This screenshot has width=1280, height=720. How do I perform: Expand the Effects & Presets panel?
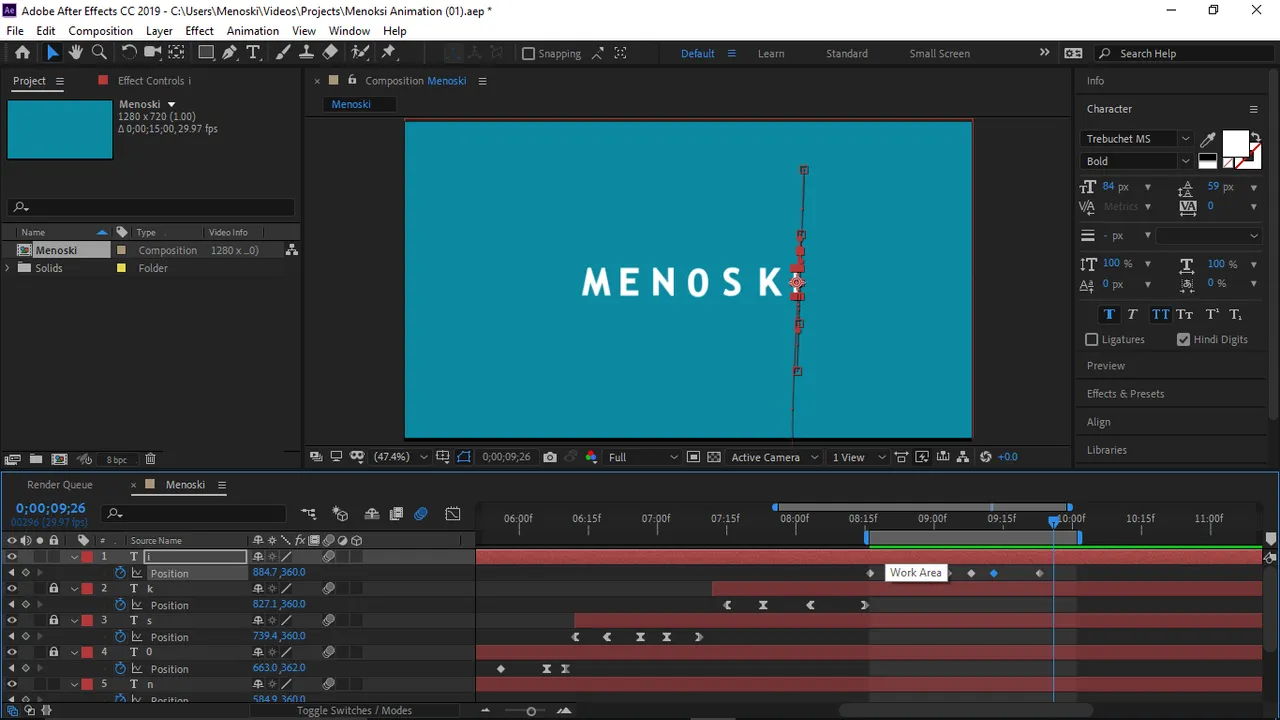click(x=1125, y=394)
